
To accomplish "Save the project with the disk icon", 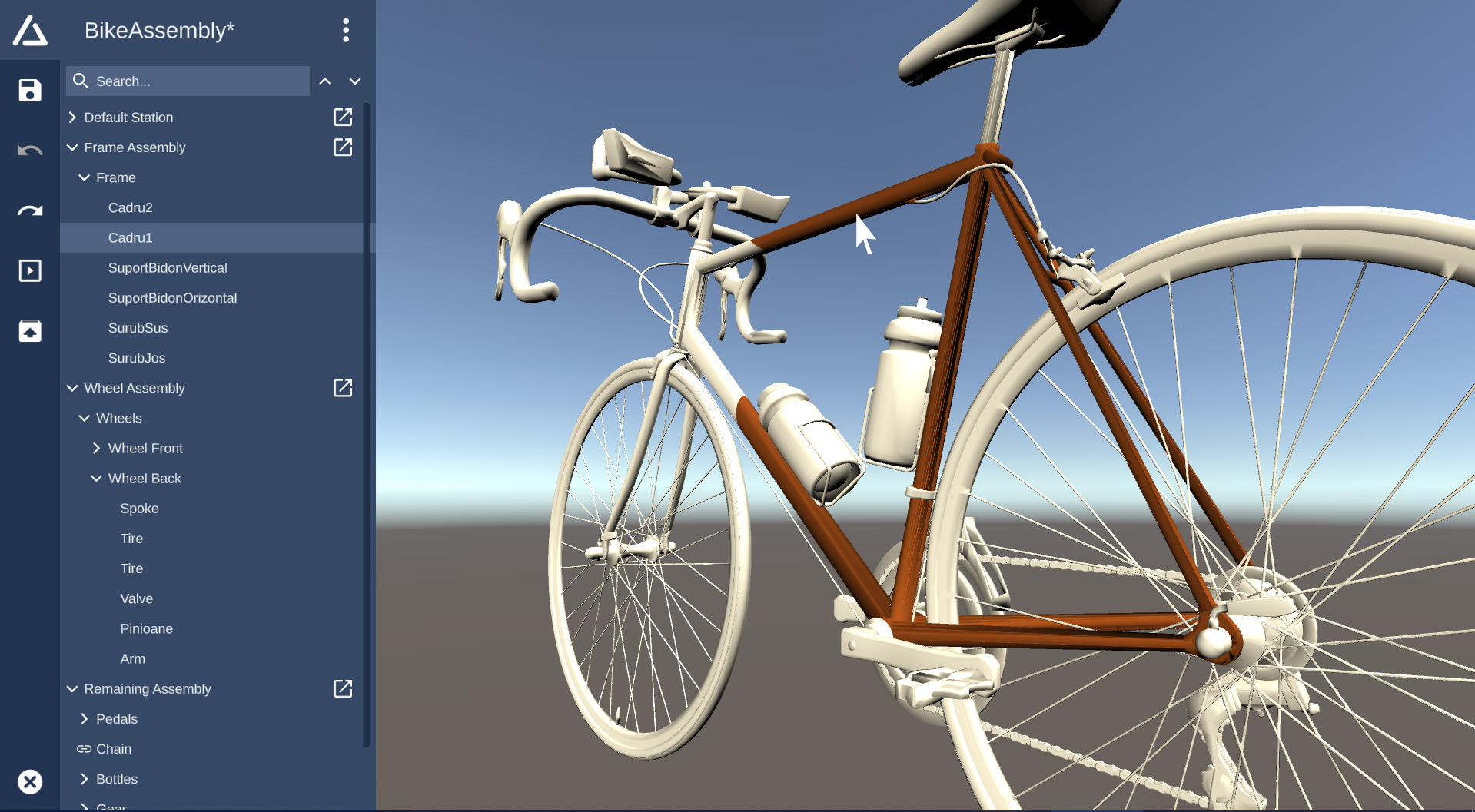I will (x=30, y=91).
